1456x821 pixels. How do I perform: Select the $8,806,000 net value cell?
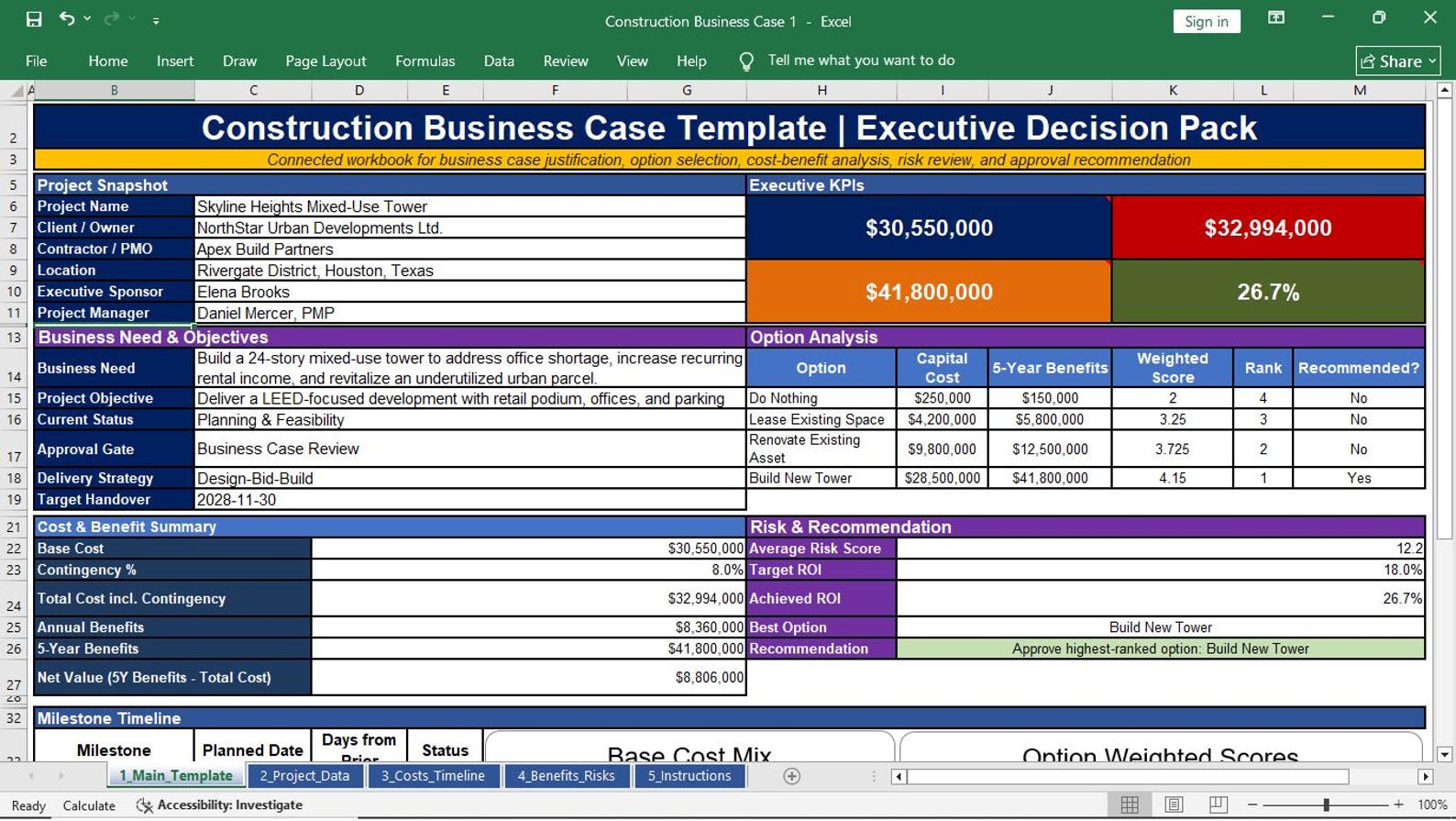pos(528,677)
